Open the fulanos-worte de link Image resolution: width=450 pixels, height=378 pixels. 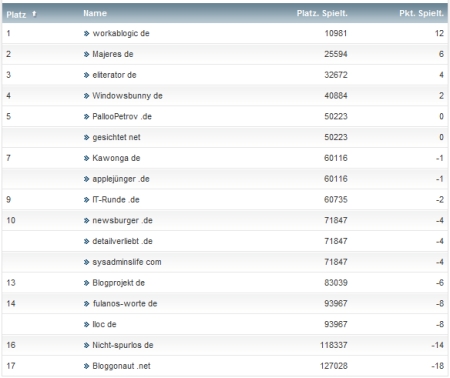click(x=125, y=303)
